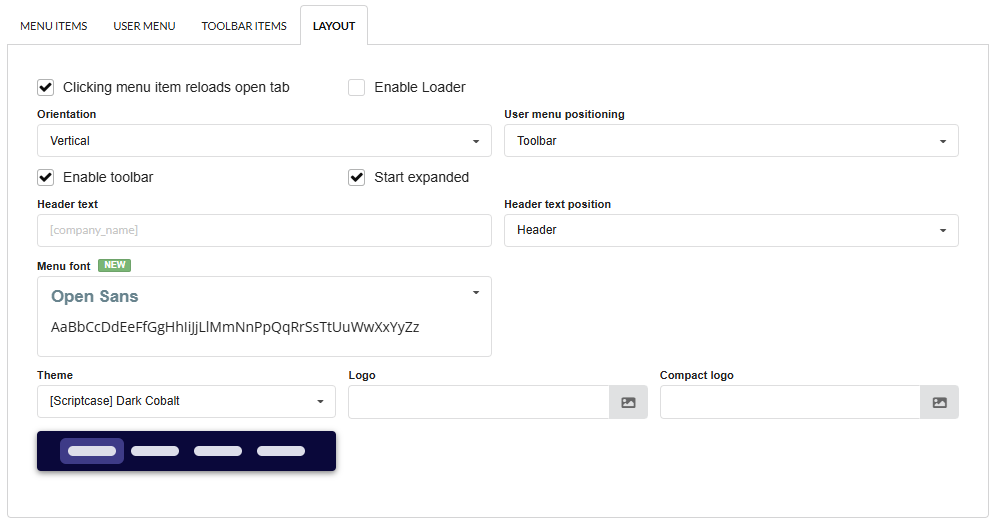Click the Compact logo label
The height and width of the screenshot is (524, 997).
pos(697,375)
